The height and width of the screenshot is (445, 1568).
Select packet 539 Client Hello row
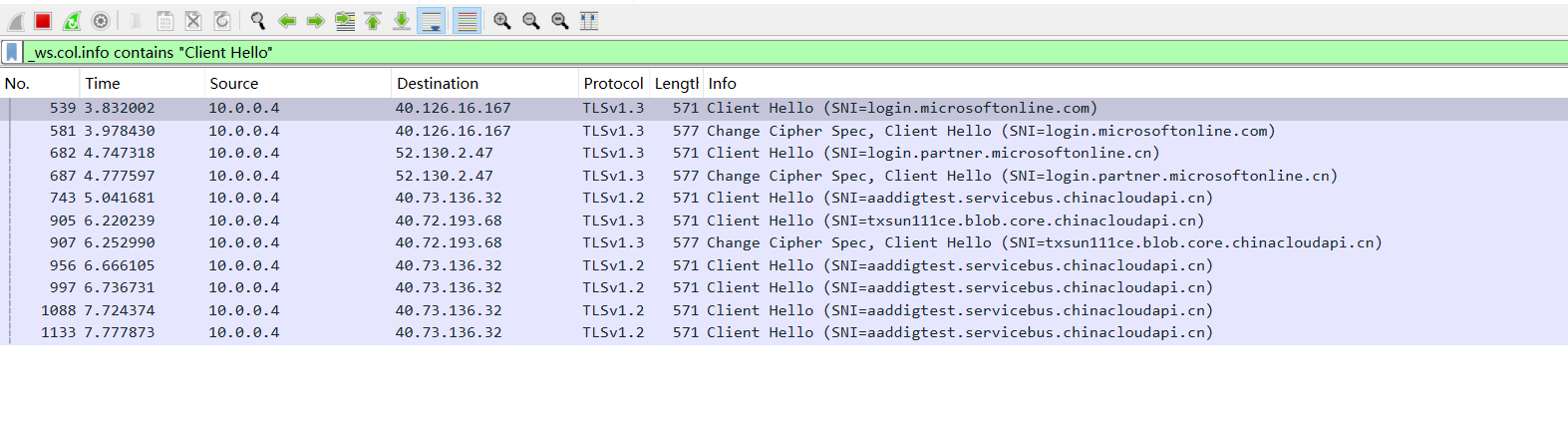[x=784, y=108]
